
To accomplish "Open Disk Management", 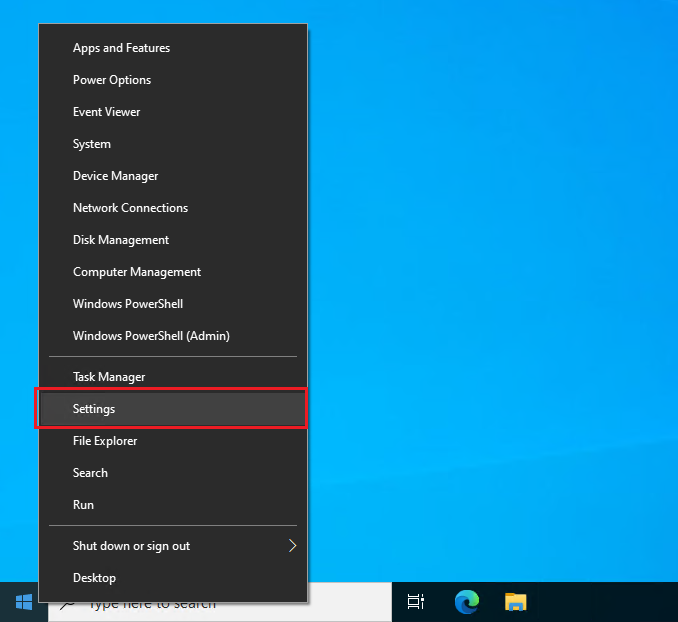I will coord(121,240).
